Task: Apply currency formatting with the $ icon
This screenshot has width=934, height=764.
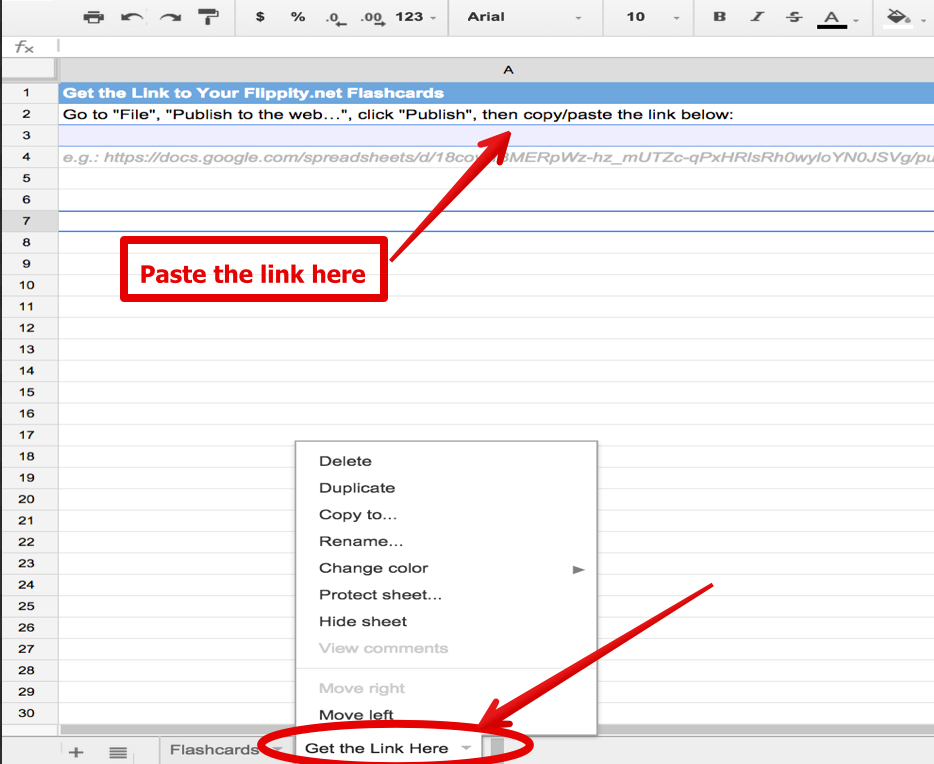Action: pyautogui.click(x=258, y=17)
